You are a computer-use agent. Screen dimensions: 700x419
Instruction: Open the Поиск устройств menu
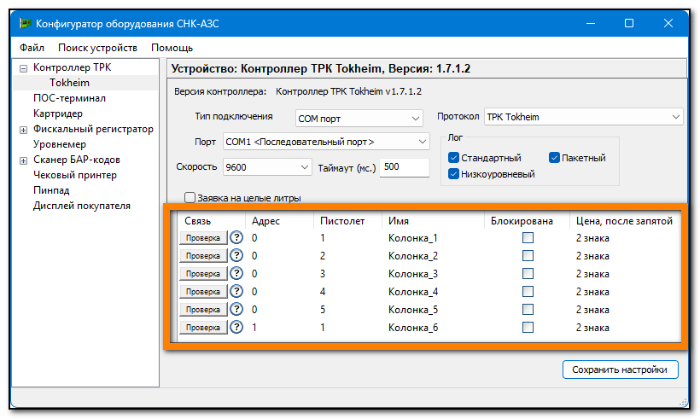(97, 47)
